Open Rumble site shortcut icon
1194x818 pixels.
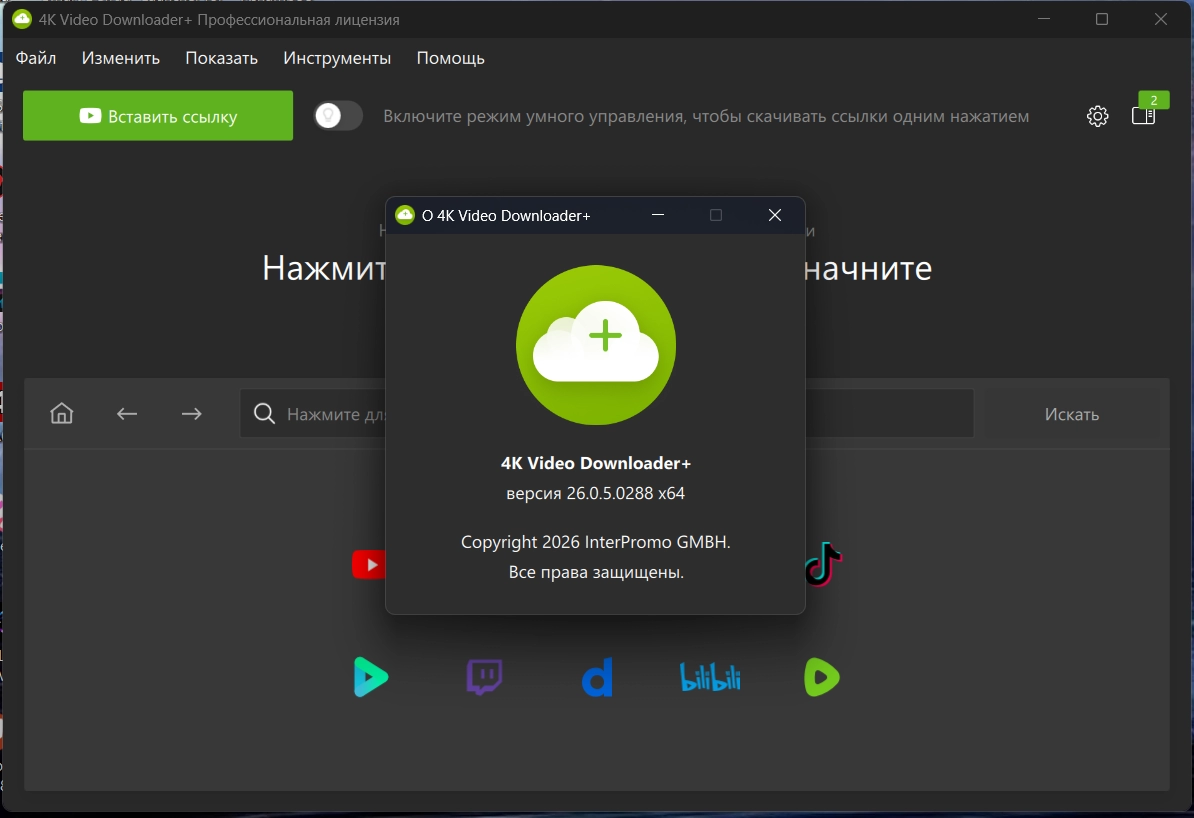822,677
